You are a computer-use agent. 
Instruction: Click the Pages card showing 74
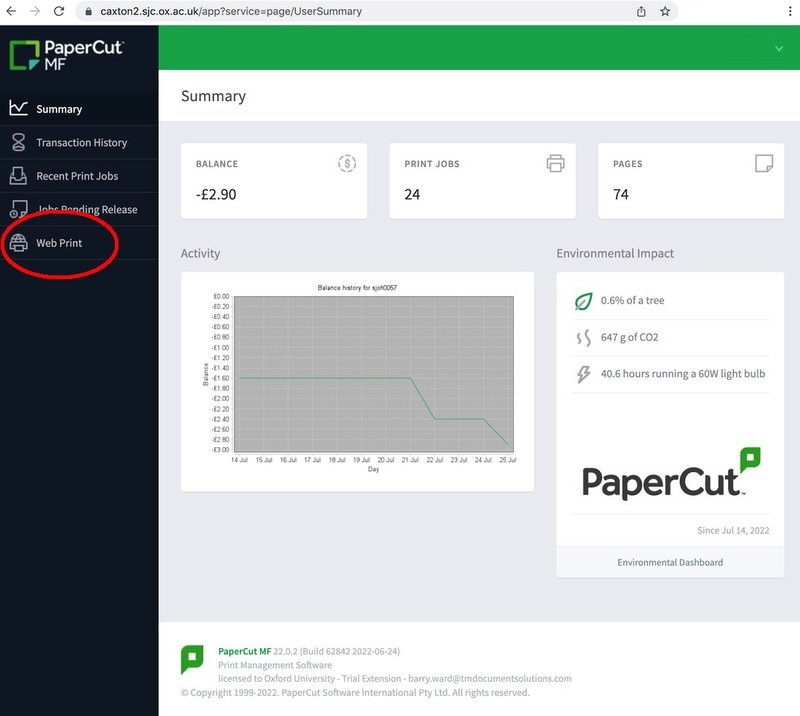point(691,181)
